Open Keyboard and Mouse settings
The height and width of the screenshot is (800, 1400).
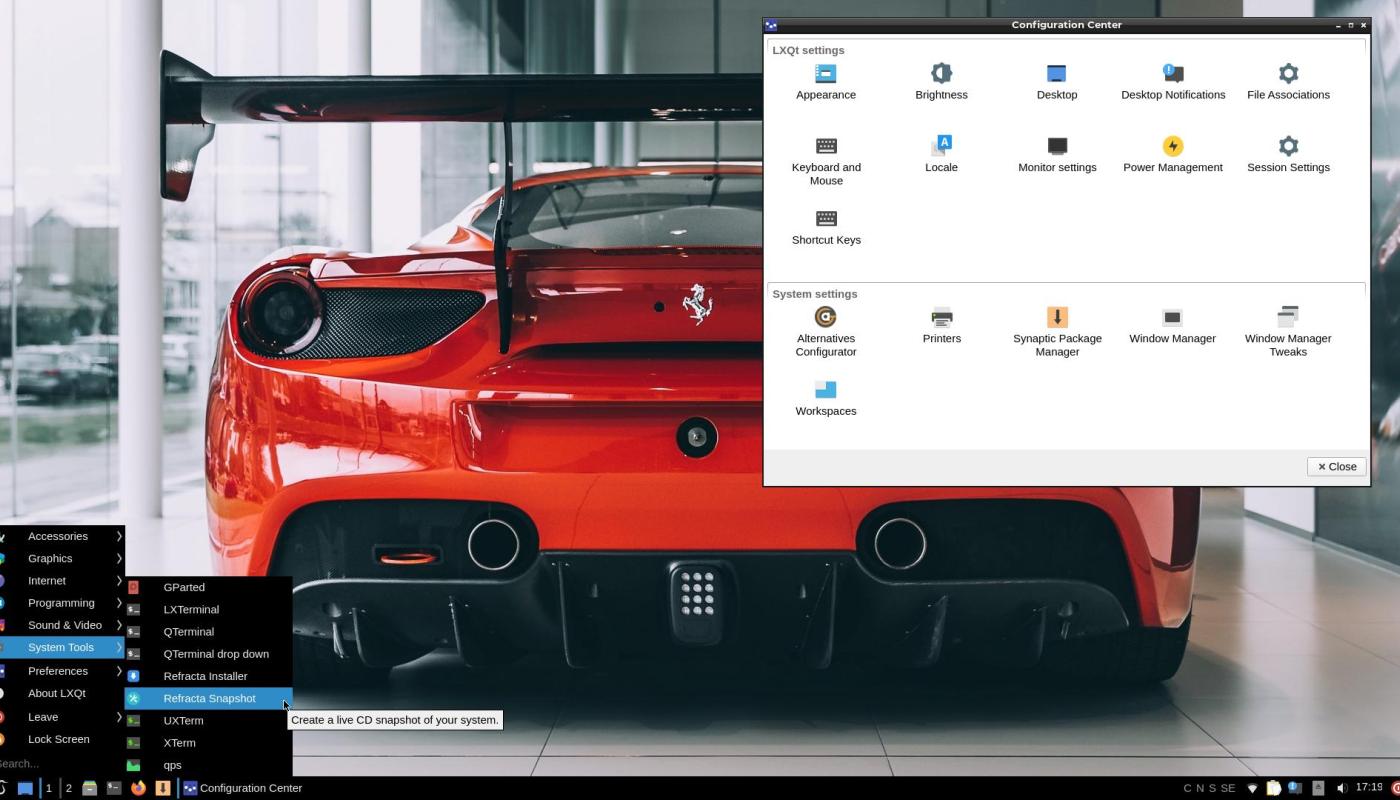pos(825,161)
